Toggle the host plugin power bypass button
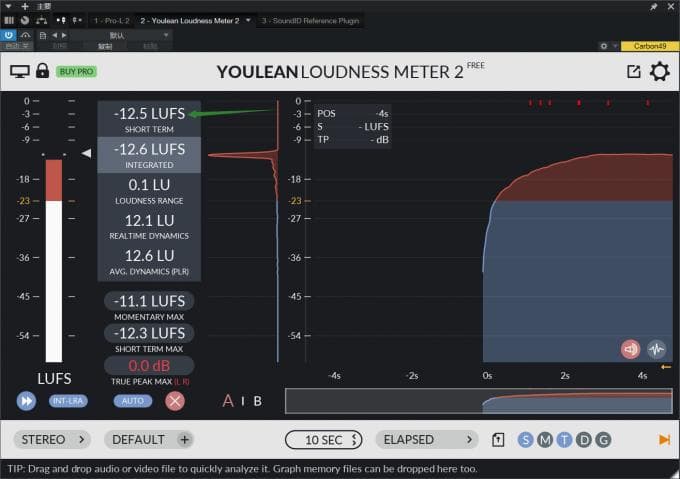The width and height of the screenshot is (680, 479). coord(8,35)
